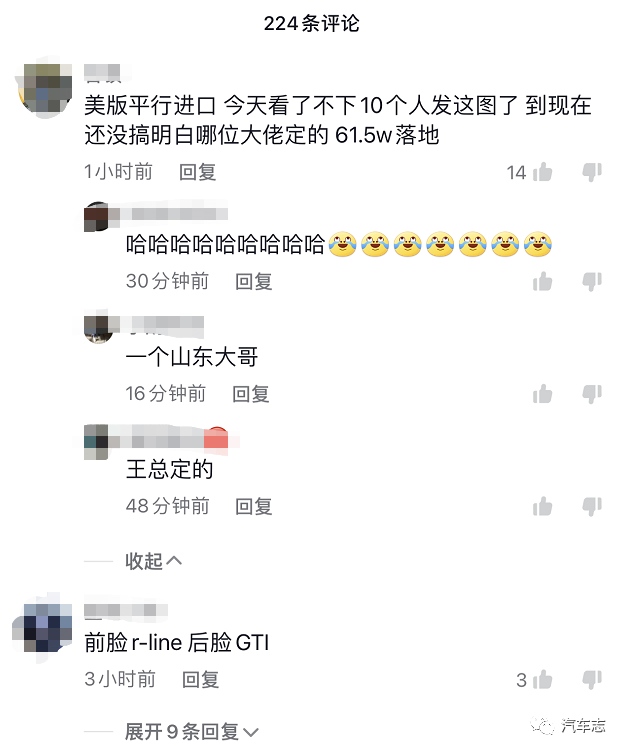The image size is (625, 752).
Task: Collapse replies with 收起
Action: [153, 561]
